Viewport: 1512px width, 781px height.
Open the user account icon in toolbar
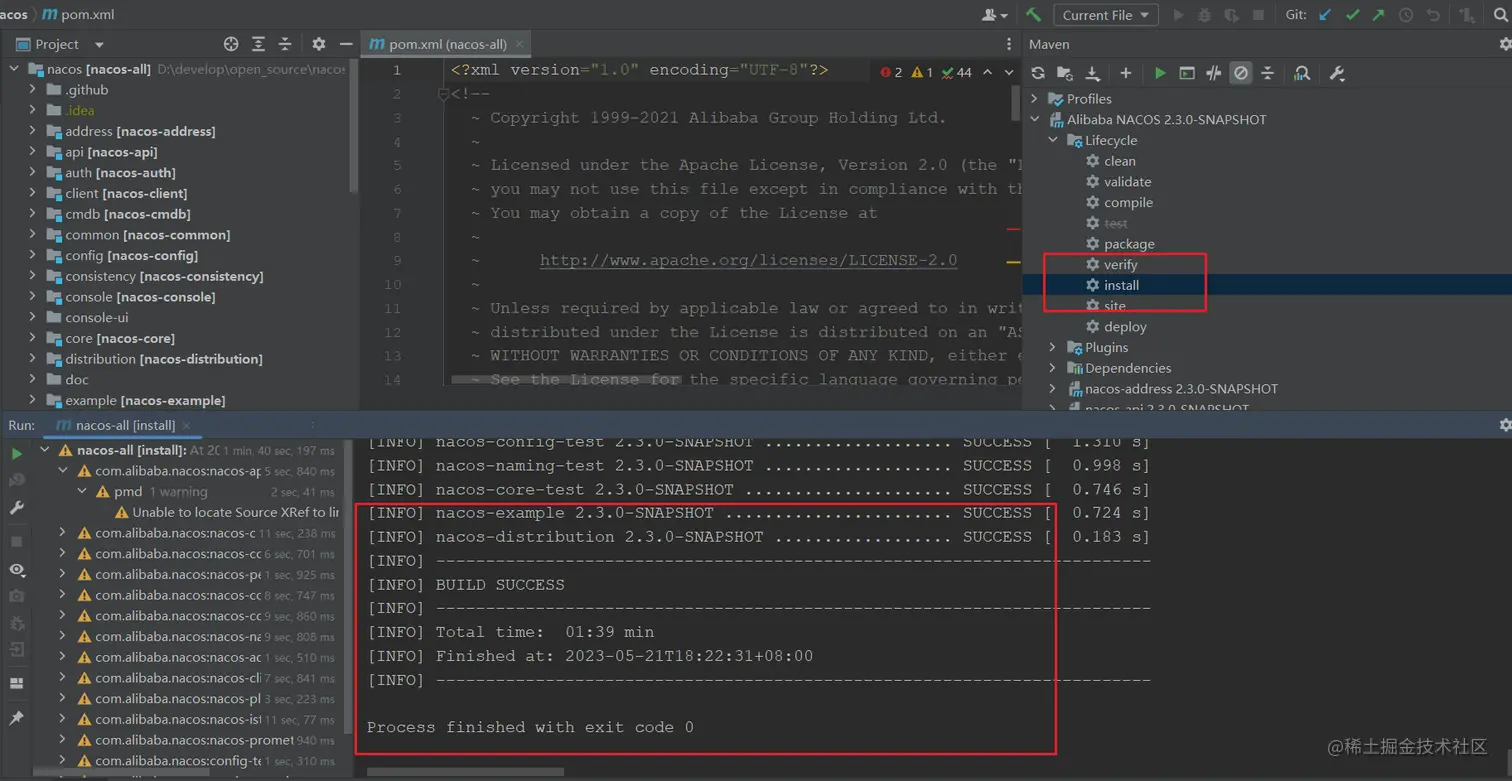pos(994,15)
